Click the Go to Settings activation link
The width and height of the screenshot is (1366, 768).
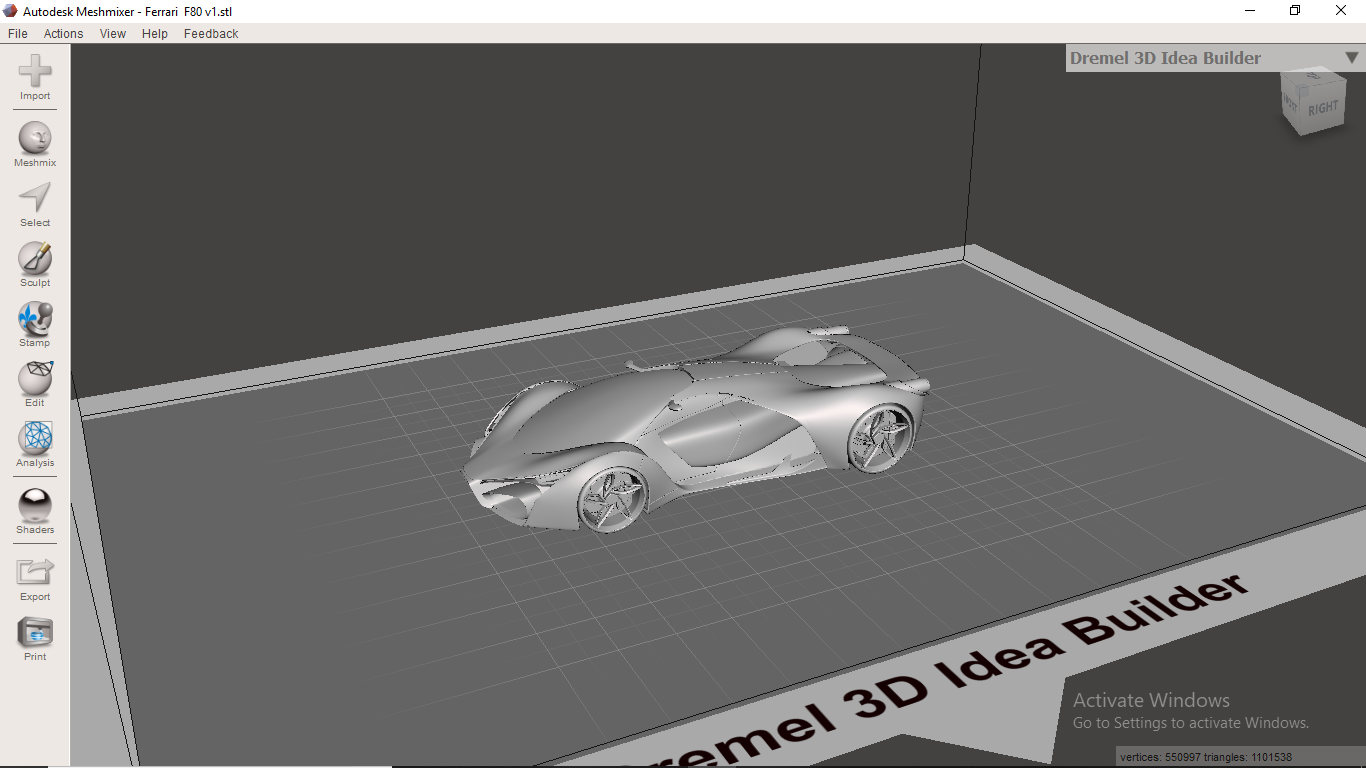click(x=1190, y=722)
